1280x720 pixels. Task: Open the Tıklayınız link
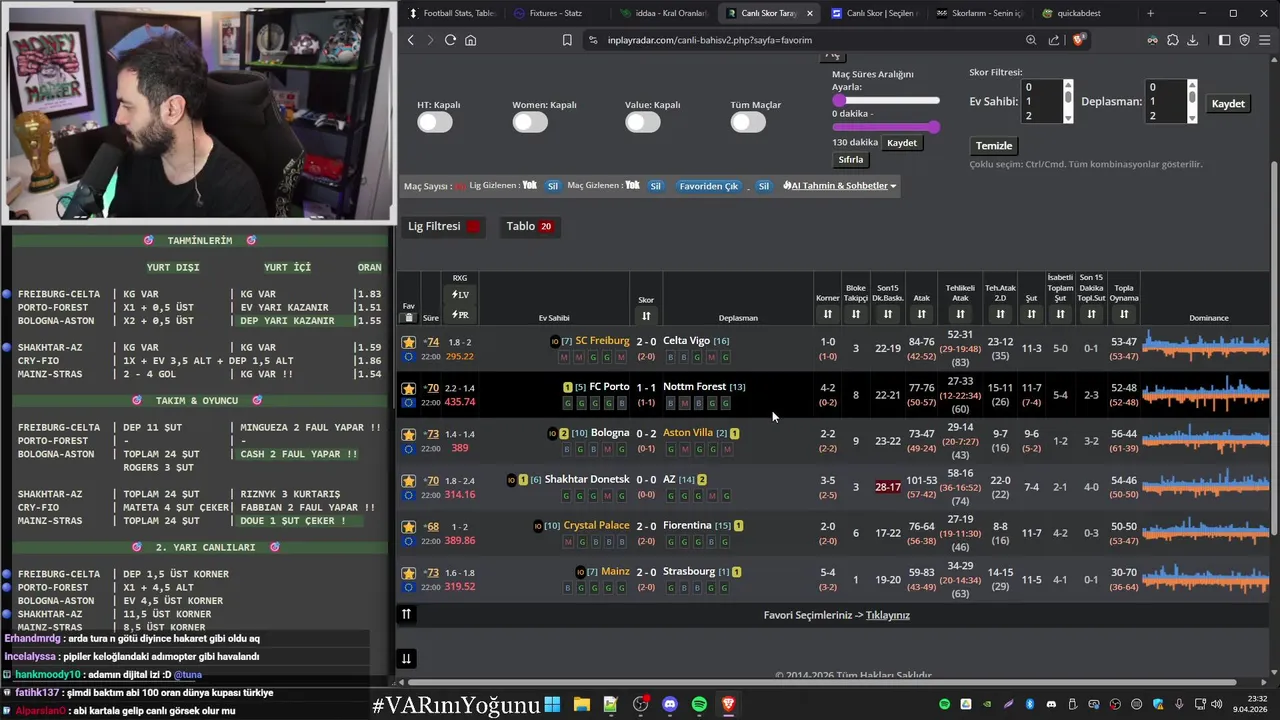click(x=888, y=615)
